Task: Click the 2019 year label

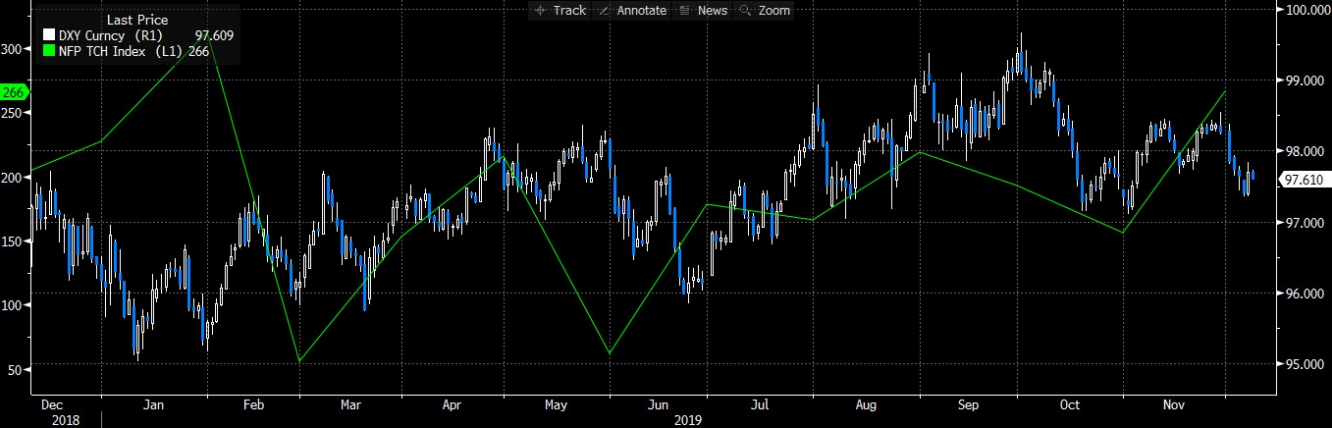Action: [687, 421]
